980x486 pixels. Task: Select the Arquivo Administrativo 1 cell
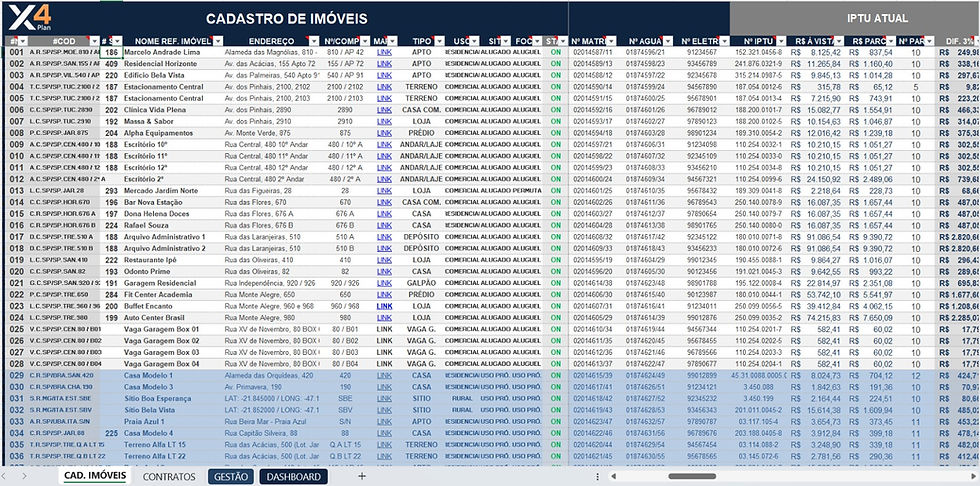172,237
